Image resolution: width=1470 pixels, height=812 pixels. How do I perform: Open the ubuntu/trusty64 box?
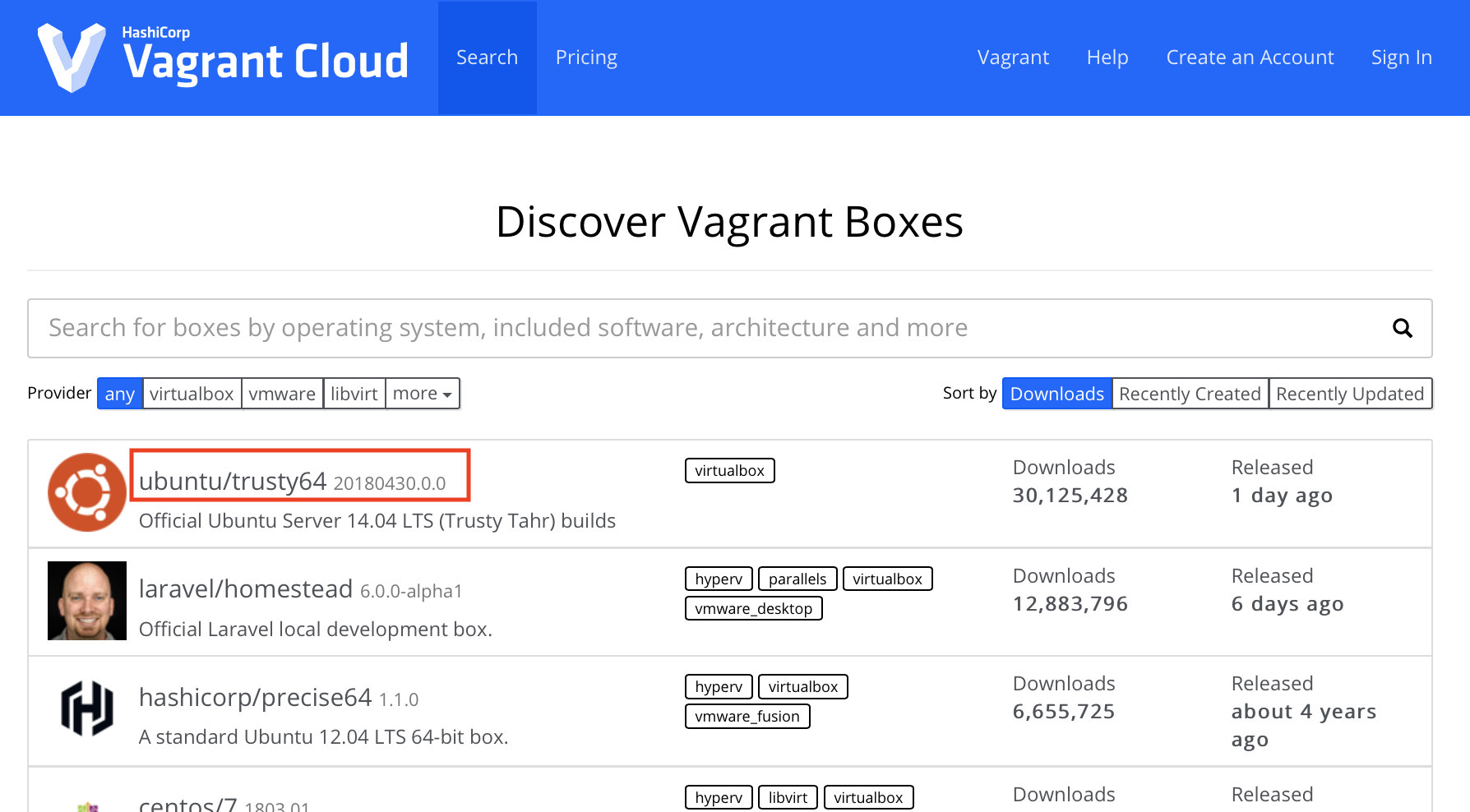[x=233, y=482]
